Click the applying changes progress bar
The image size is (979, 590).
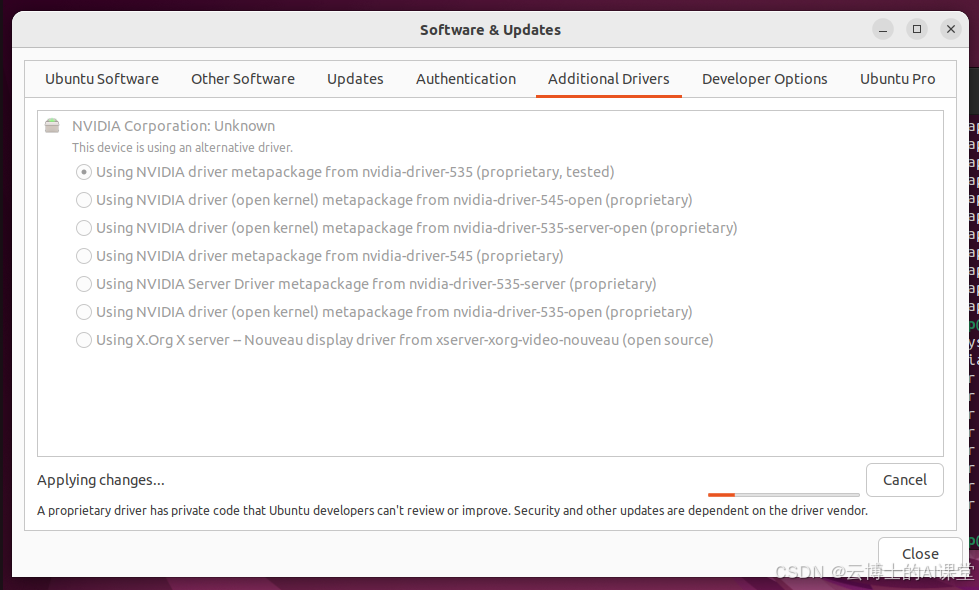click(784, 495)
